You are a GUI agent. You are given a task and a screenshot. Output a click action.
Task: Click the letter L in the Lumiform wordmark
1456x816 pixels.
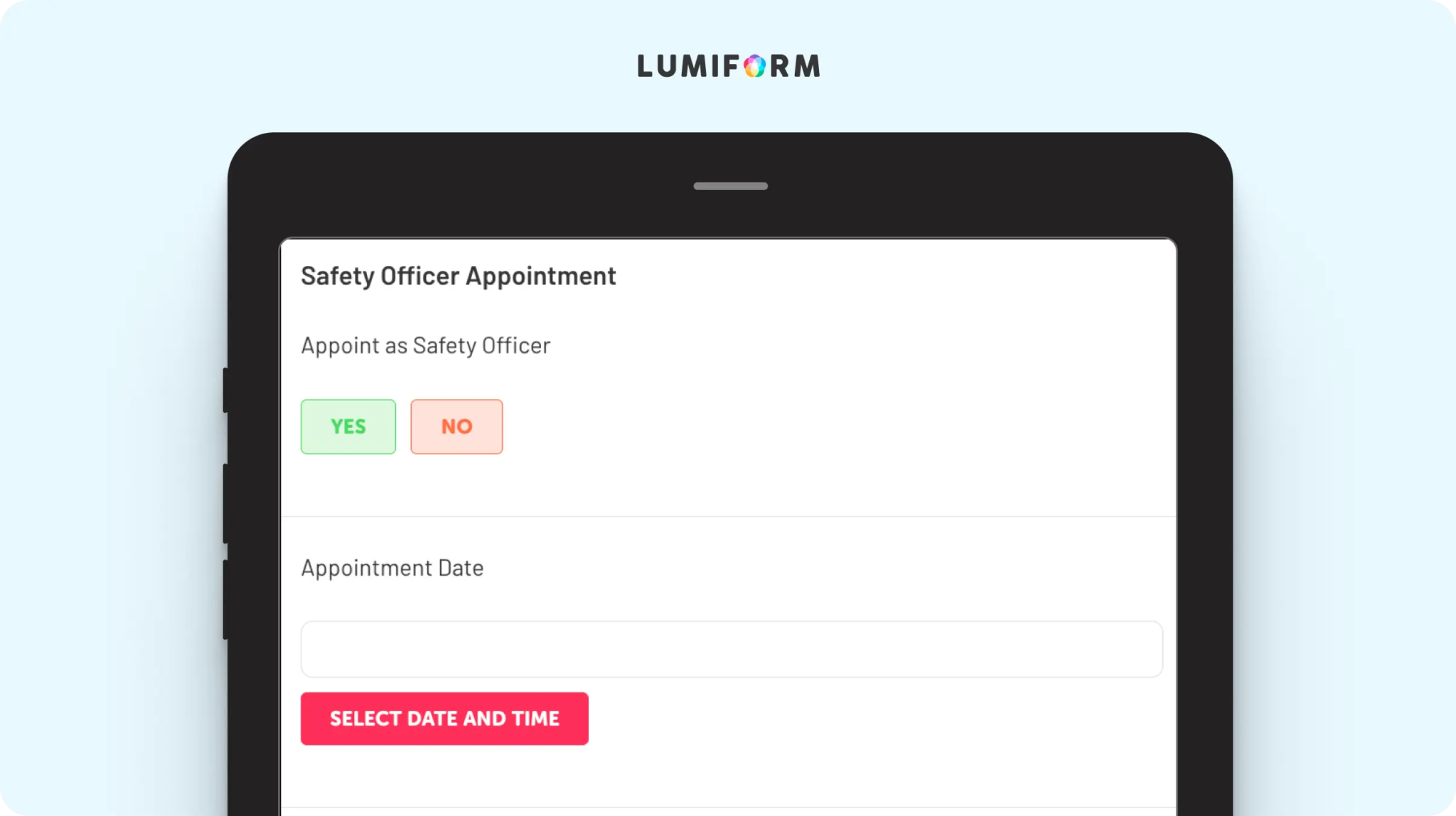click(x=644, y=66)
